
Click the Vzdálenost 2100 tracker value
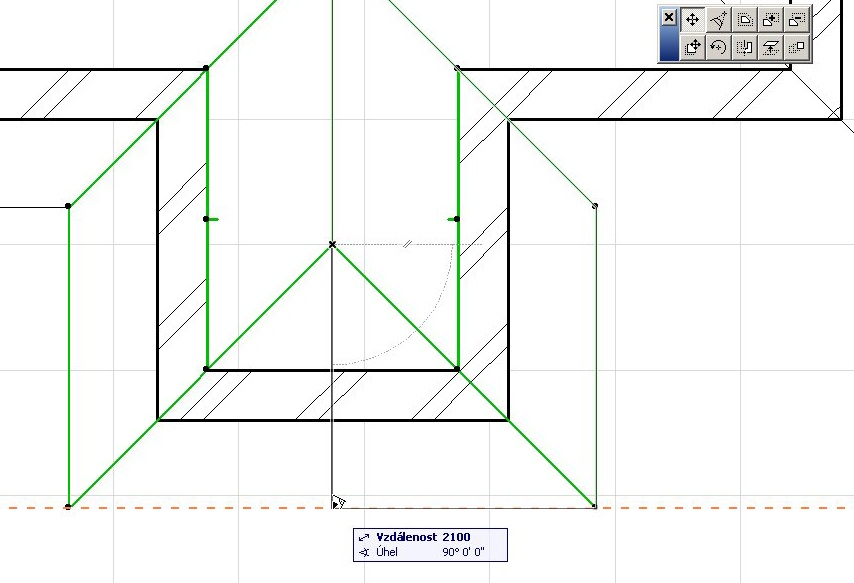423,537
